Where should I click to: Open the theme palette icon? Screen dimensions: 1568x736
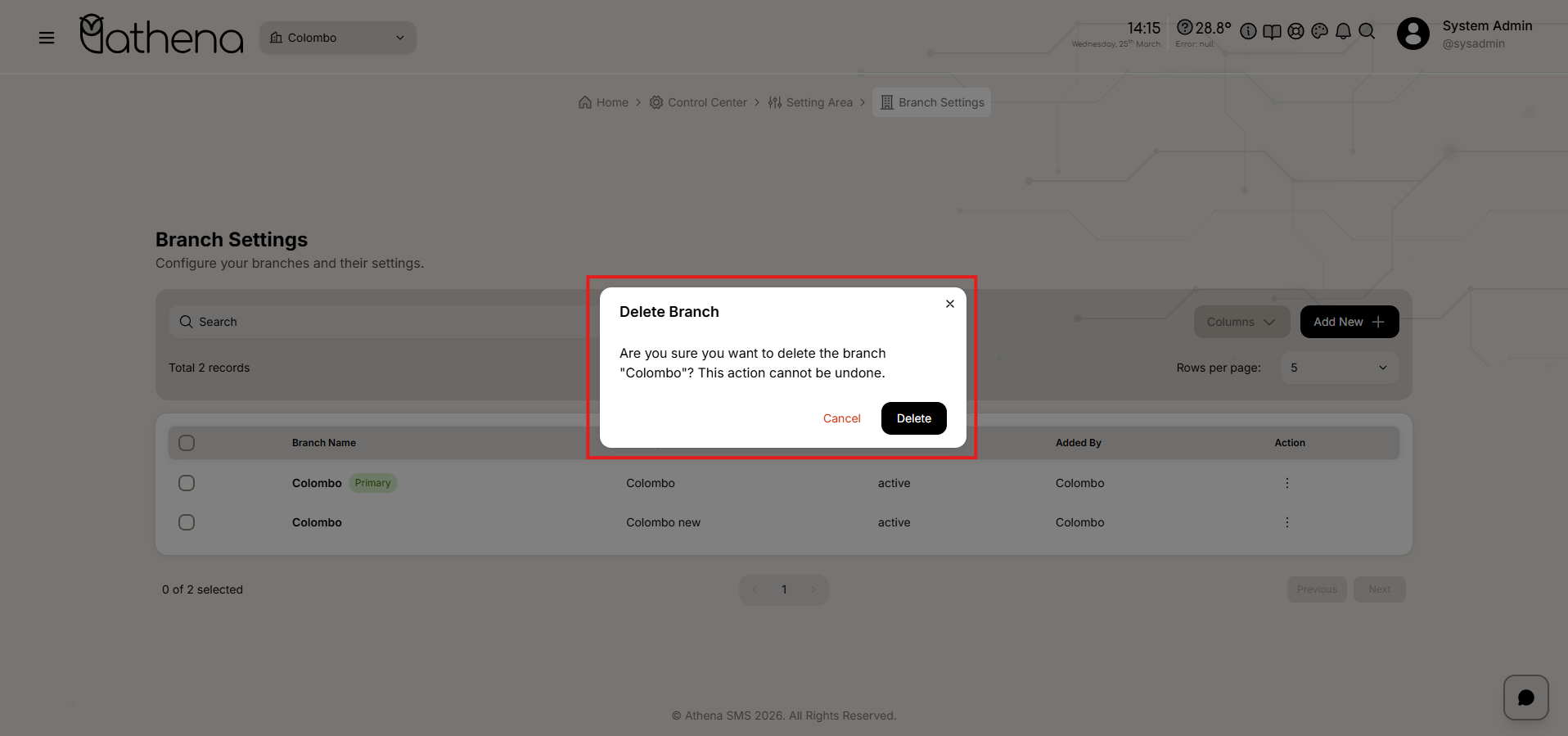pos(1319,31)
